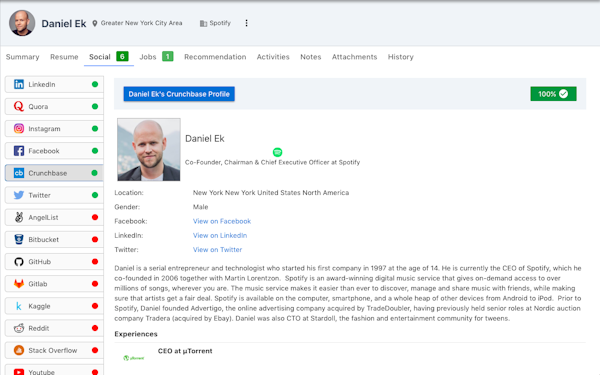Click the AngelList icon
Screen dimensions: 600x375
(x=19, y=217)
